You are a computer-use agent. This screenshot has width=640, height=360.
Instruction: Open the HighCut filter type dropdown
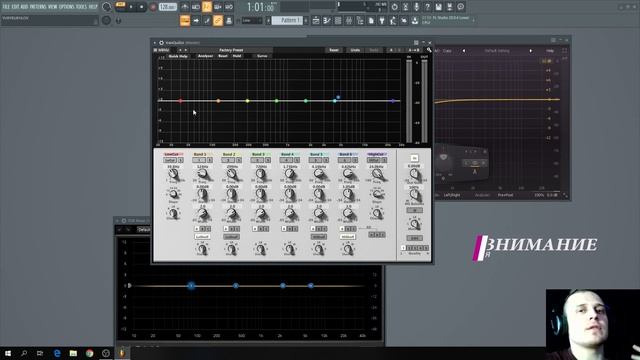[x=374, y=160]
